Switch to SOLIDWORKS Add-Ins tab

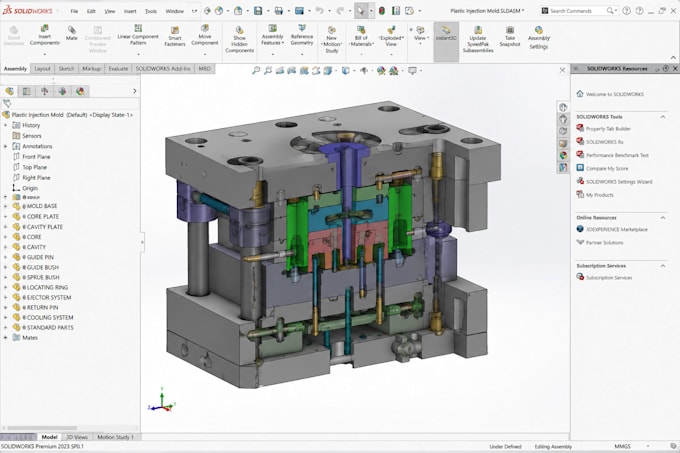[163, 68]
